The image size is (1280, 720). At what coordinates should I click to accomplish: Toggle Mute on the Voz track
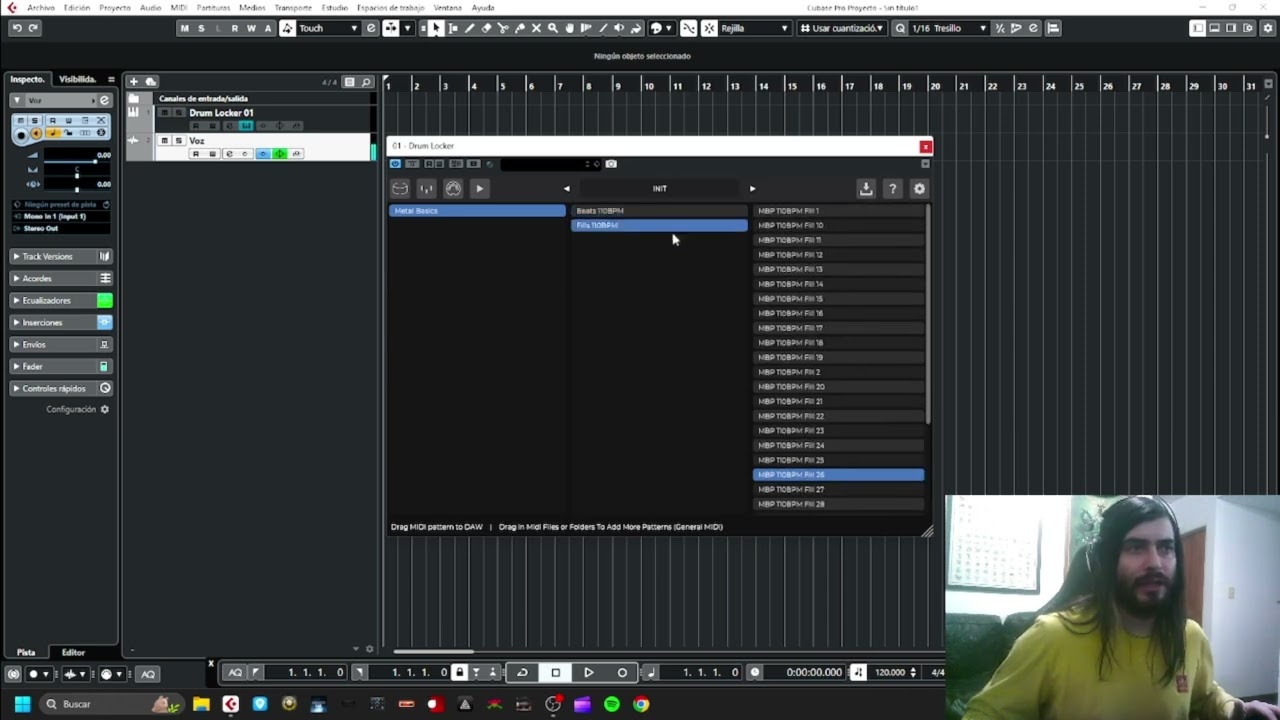click(164, 141)
